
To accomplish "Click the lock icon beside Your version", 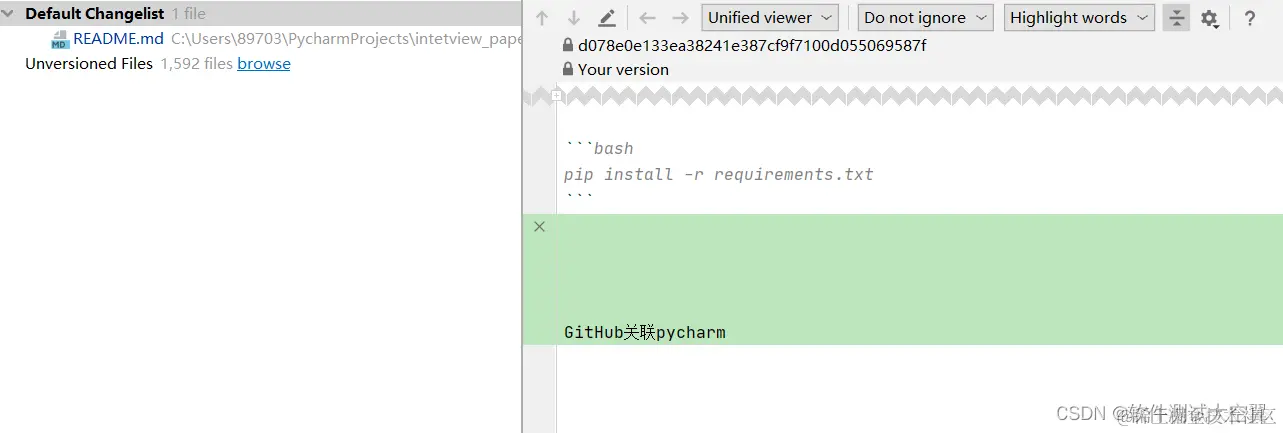I will (x=568, y=70).
